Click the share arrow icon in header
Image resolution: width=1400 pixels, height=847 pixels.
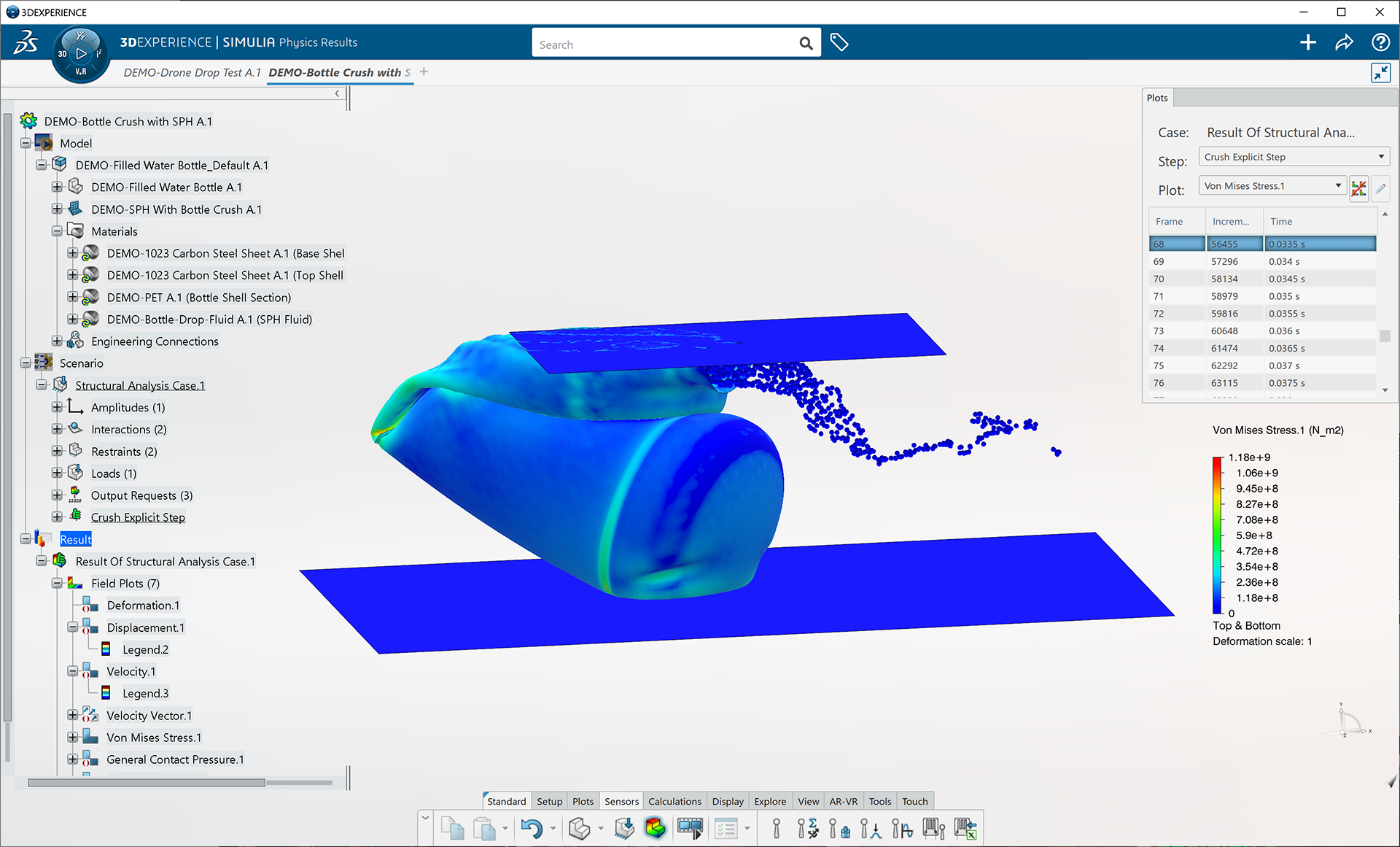(x=1344, y=42)
